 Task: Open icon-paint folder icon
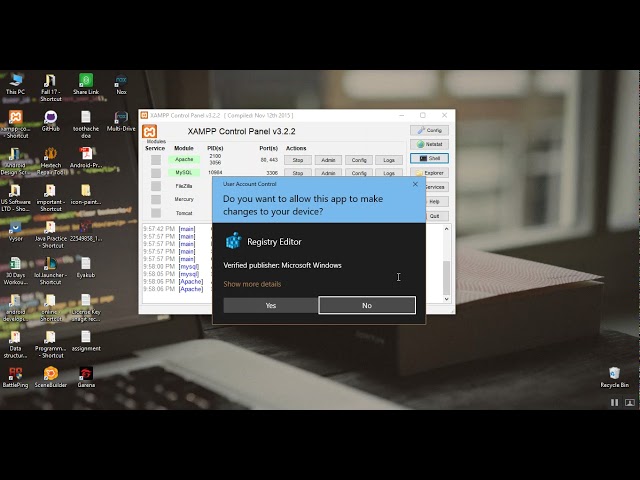coord(86,194)
